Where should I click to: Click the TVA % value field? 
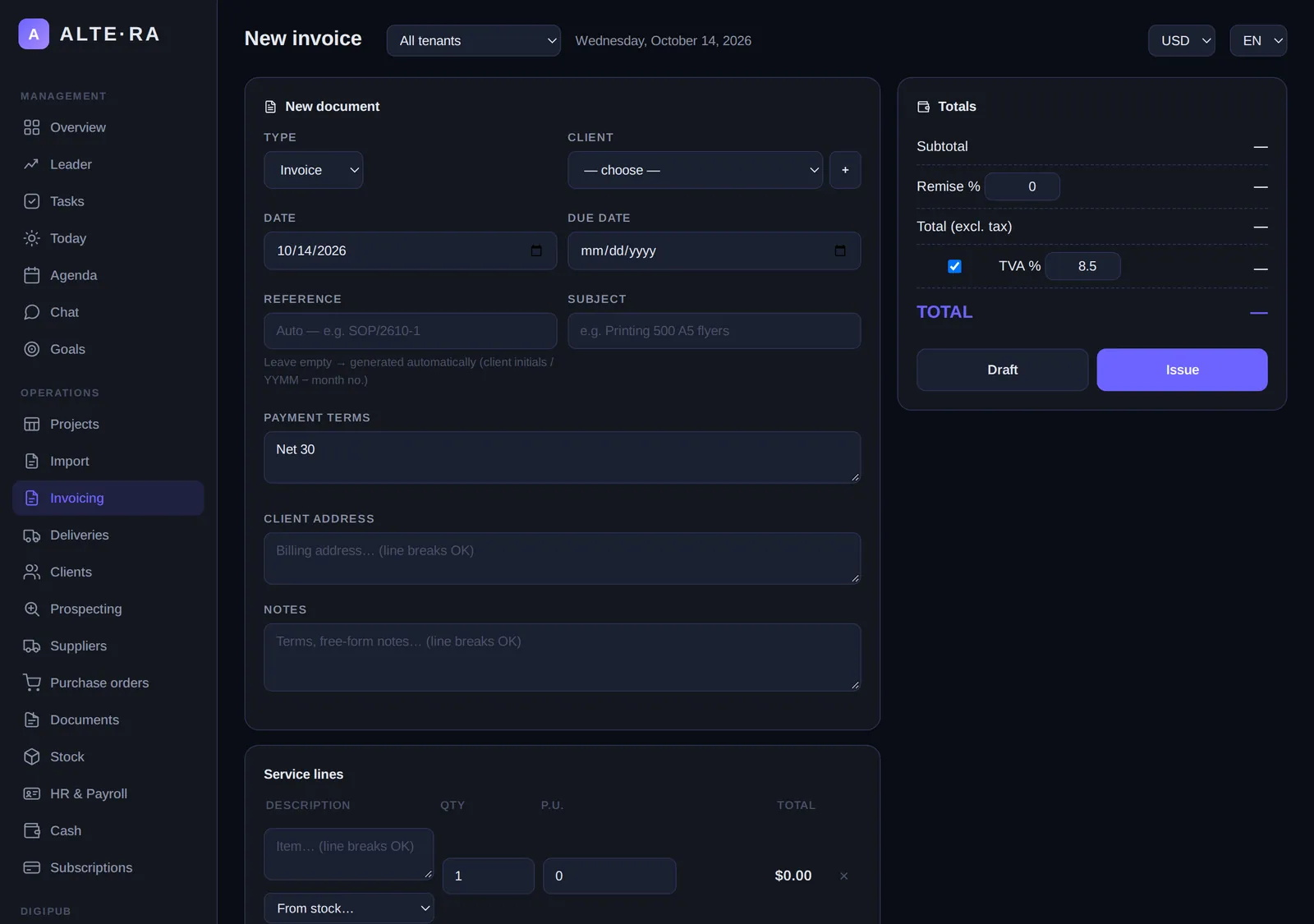[1083, 266]
